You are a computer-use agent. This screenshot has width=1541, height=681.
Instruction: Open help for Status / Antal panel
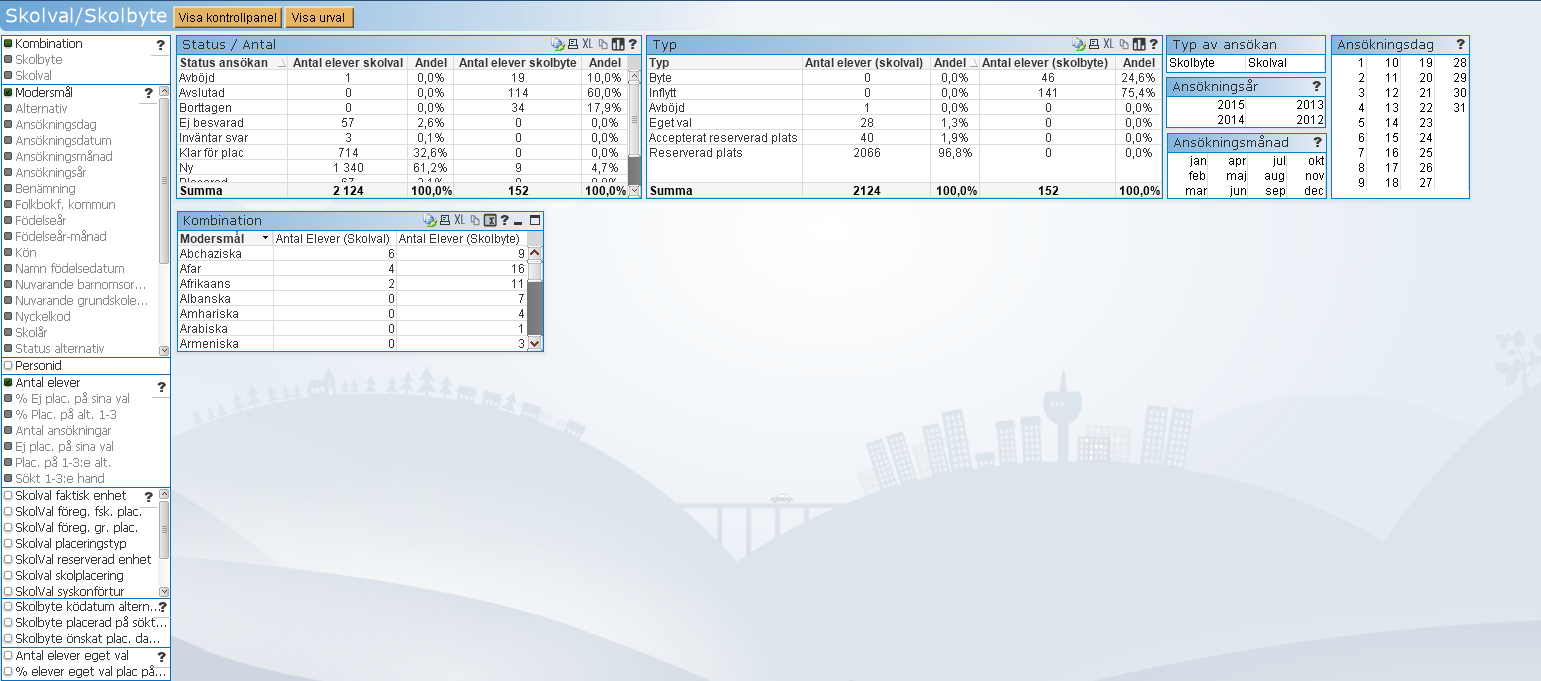click(x=632, y=44)
